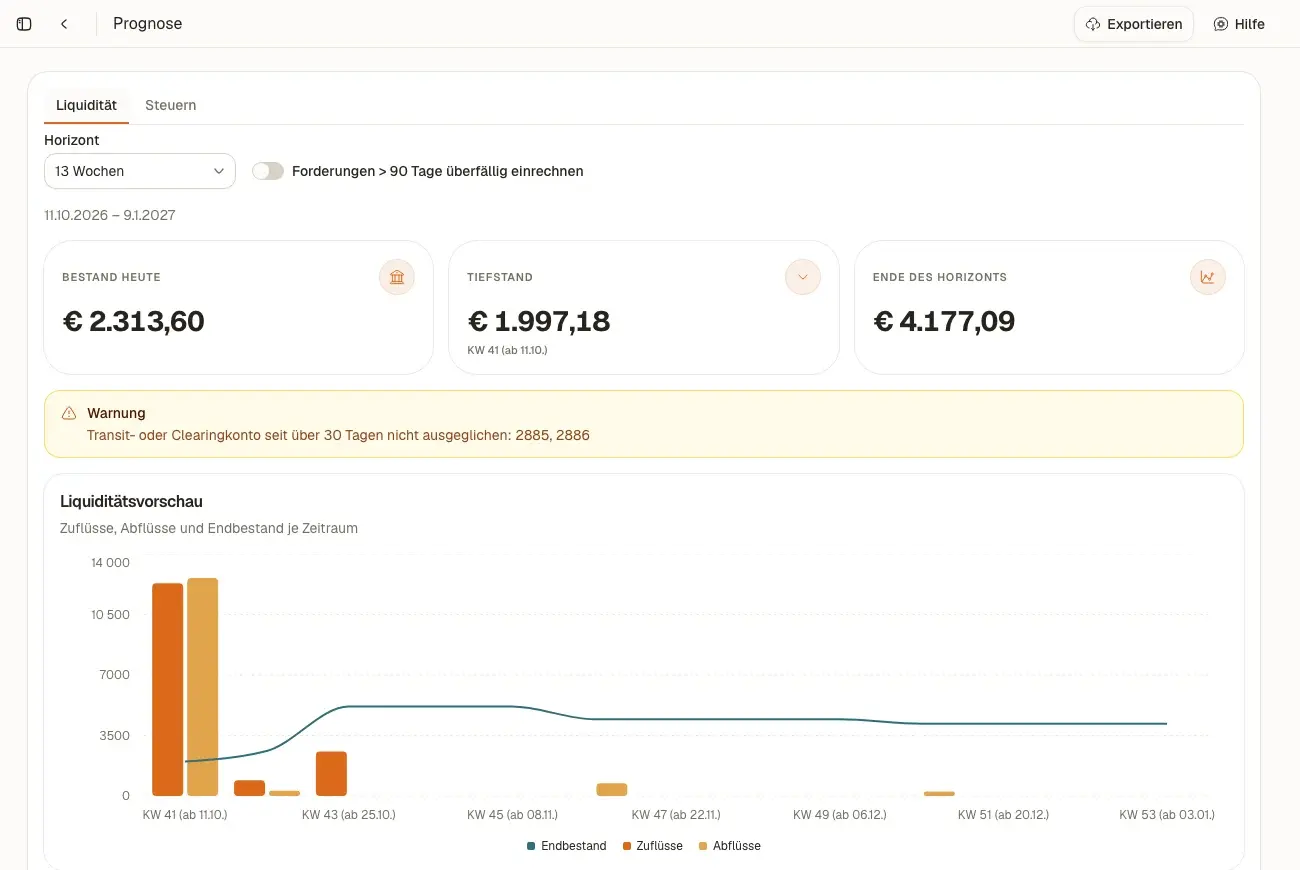Click the Bestand Heute value € 2.313,60
1300x870 pixels.
(133, 321)
